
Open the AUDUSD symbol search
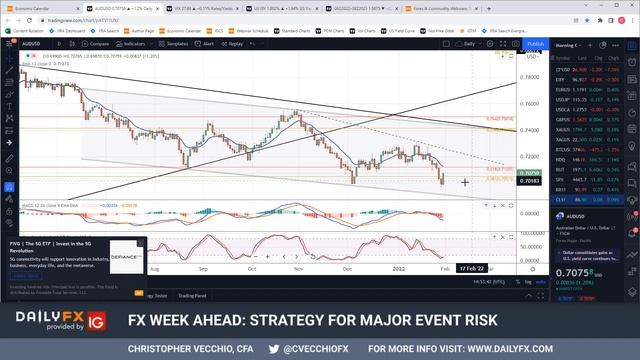pyautogui.click(x=31, y=44)
